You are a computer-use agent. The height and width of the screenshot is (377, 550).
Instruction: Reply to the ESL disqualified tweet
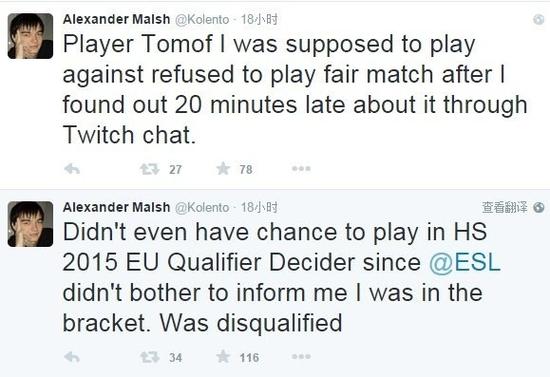click(x=72, y=357)
